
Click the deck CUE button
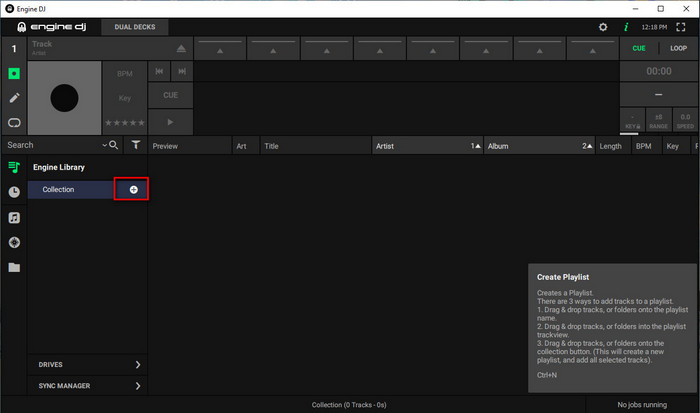(x=171, y=95)
